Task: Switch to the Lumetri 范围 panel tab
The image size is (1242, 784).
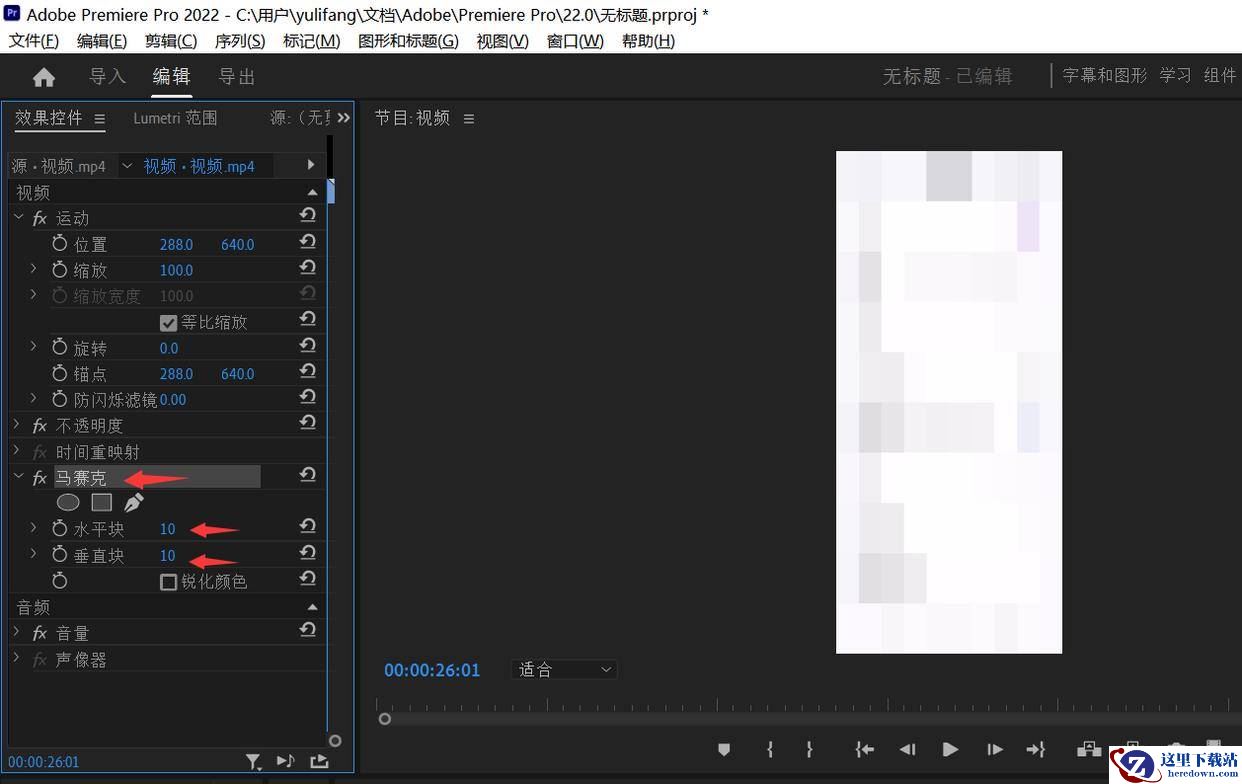Action: (175, 118)
